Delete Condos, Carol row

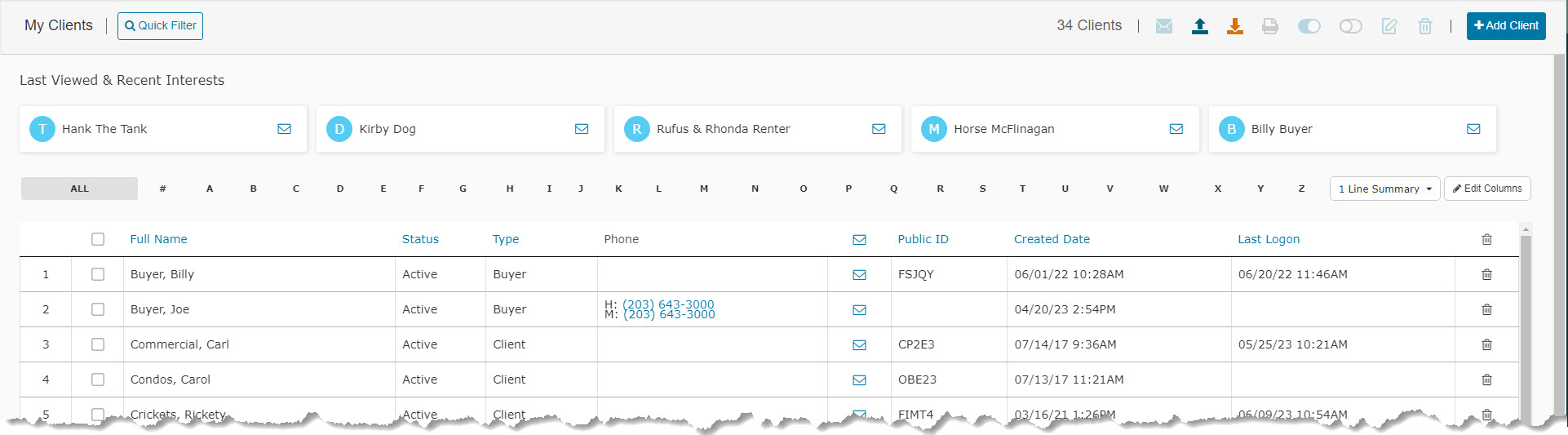click(x=1486, y=380)
